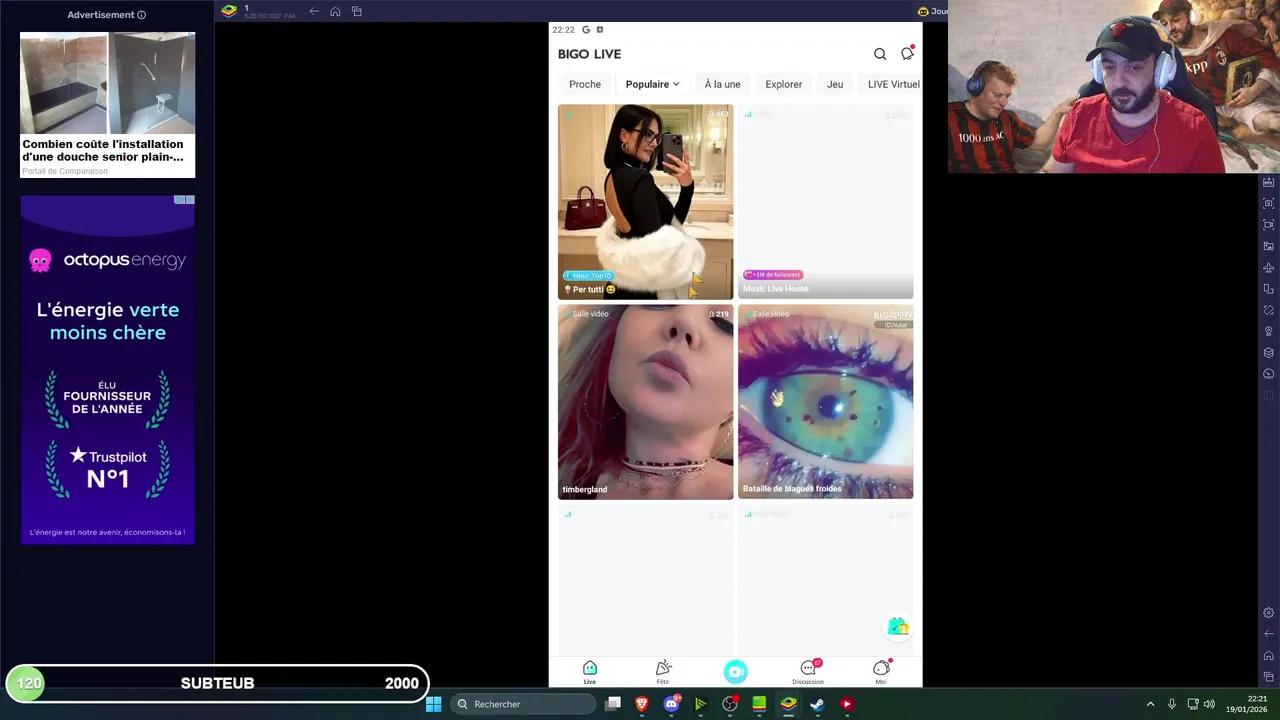
Task: Open Bigo Live notifications bell
Action: [x=907, y=53]
